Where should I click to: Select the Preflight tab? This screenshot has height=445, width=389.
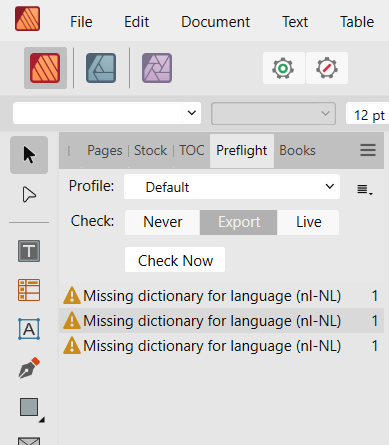click(242, 151)
